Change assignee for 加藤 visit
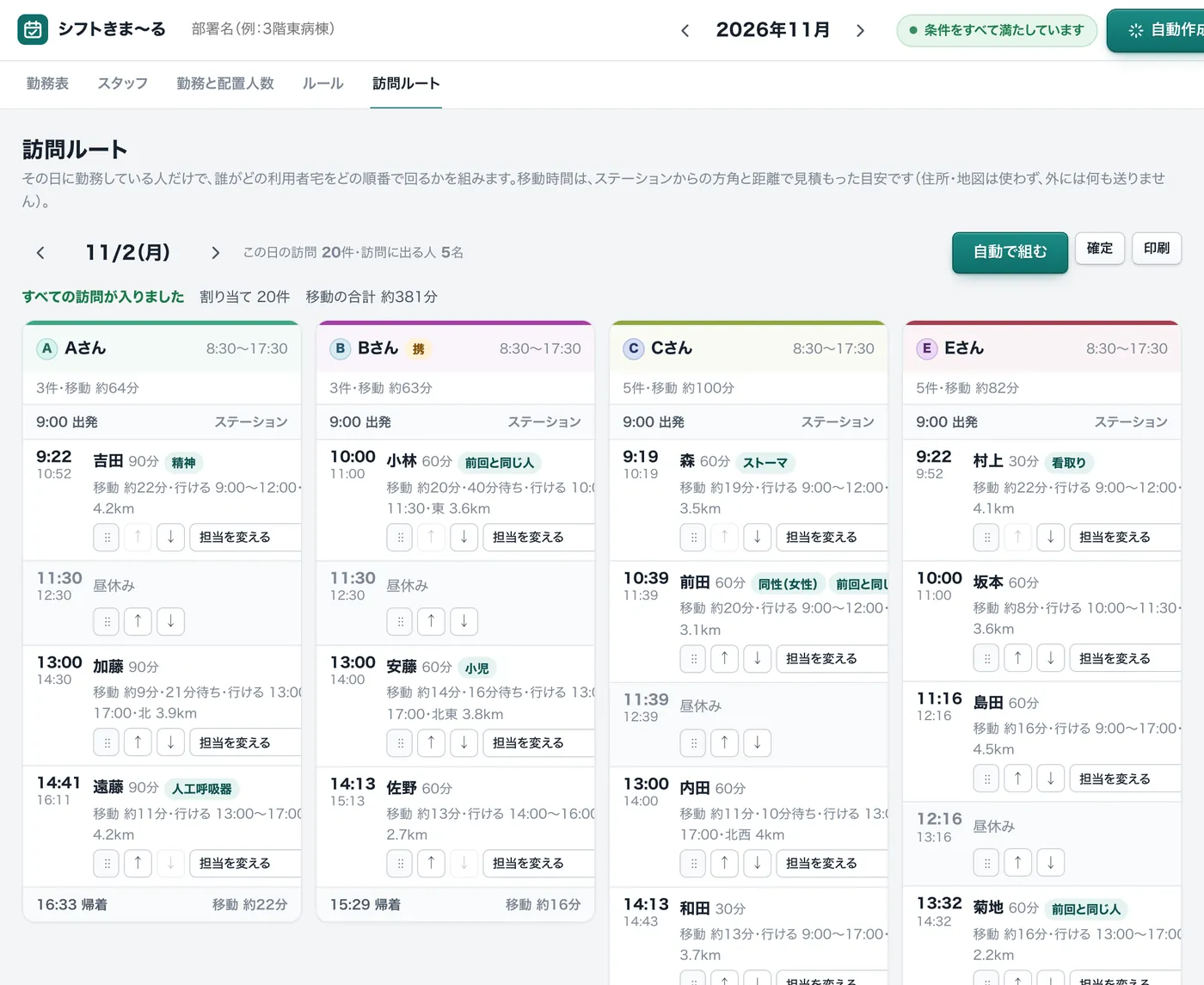Image resolution: width=1204 pixels, height=985 pixels. pyautogui.click(x=244, y=742)
